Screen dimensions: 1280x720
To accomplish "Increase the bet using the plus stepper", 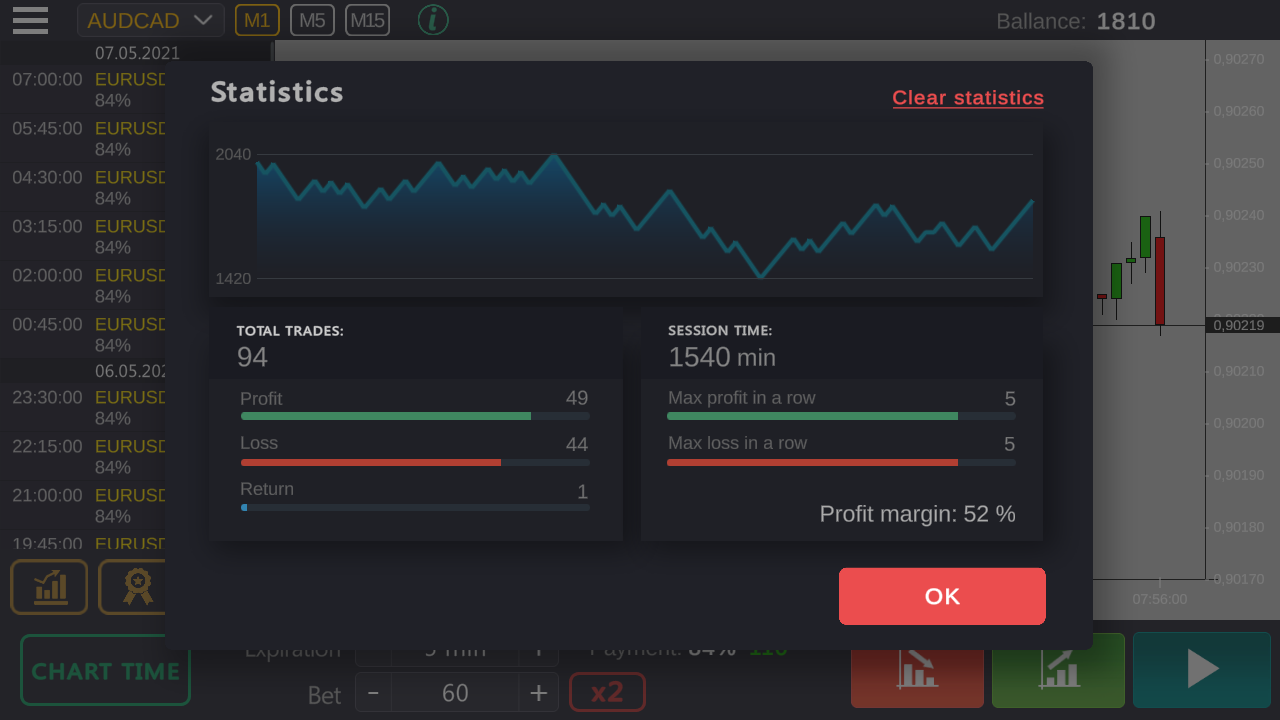I will tap(539, 692).
